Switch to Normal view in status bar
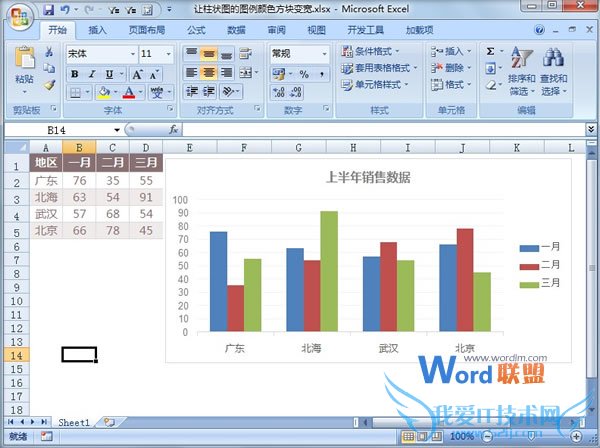Screen dimensions: 600x448 [408, 436]
